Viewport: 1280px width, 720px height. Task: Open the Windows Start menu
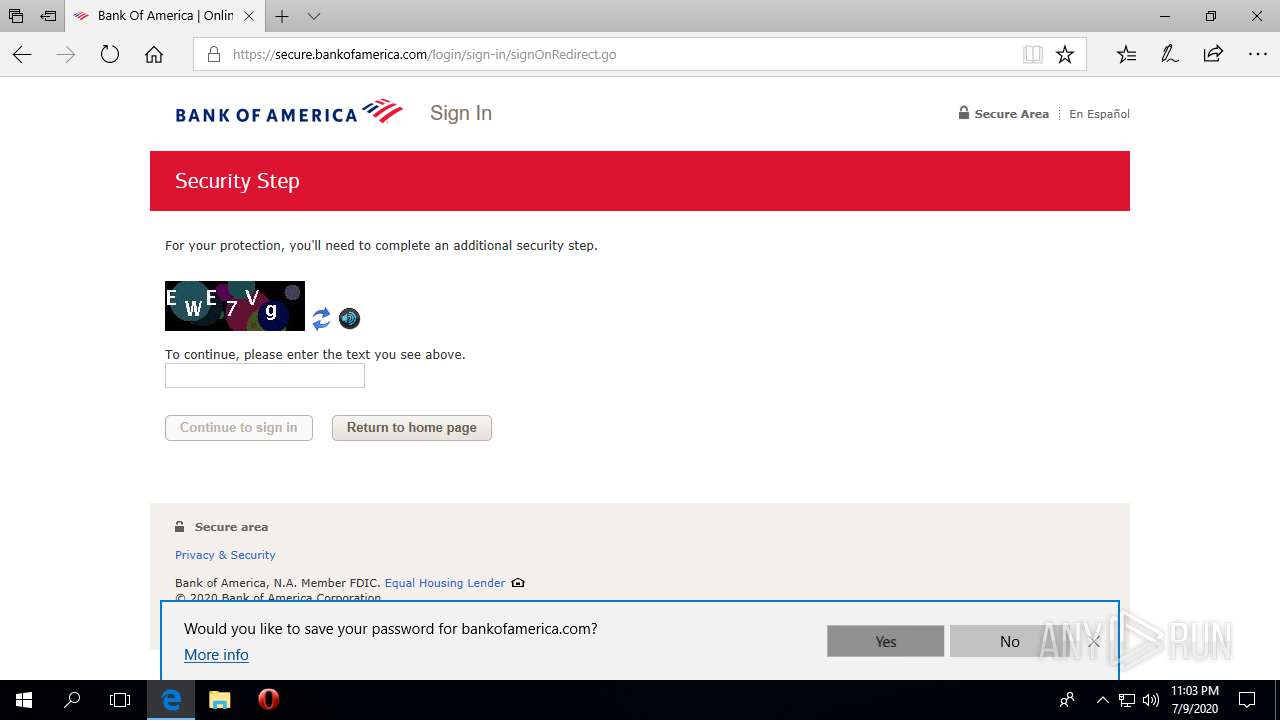(24, 700)
